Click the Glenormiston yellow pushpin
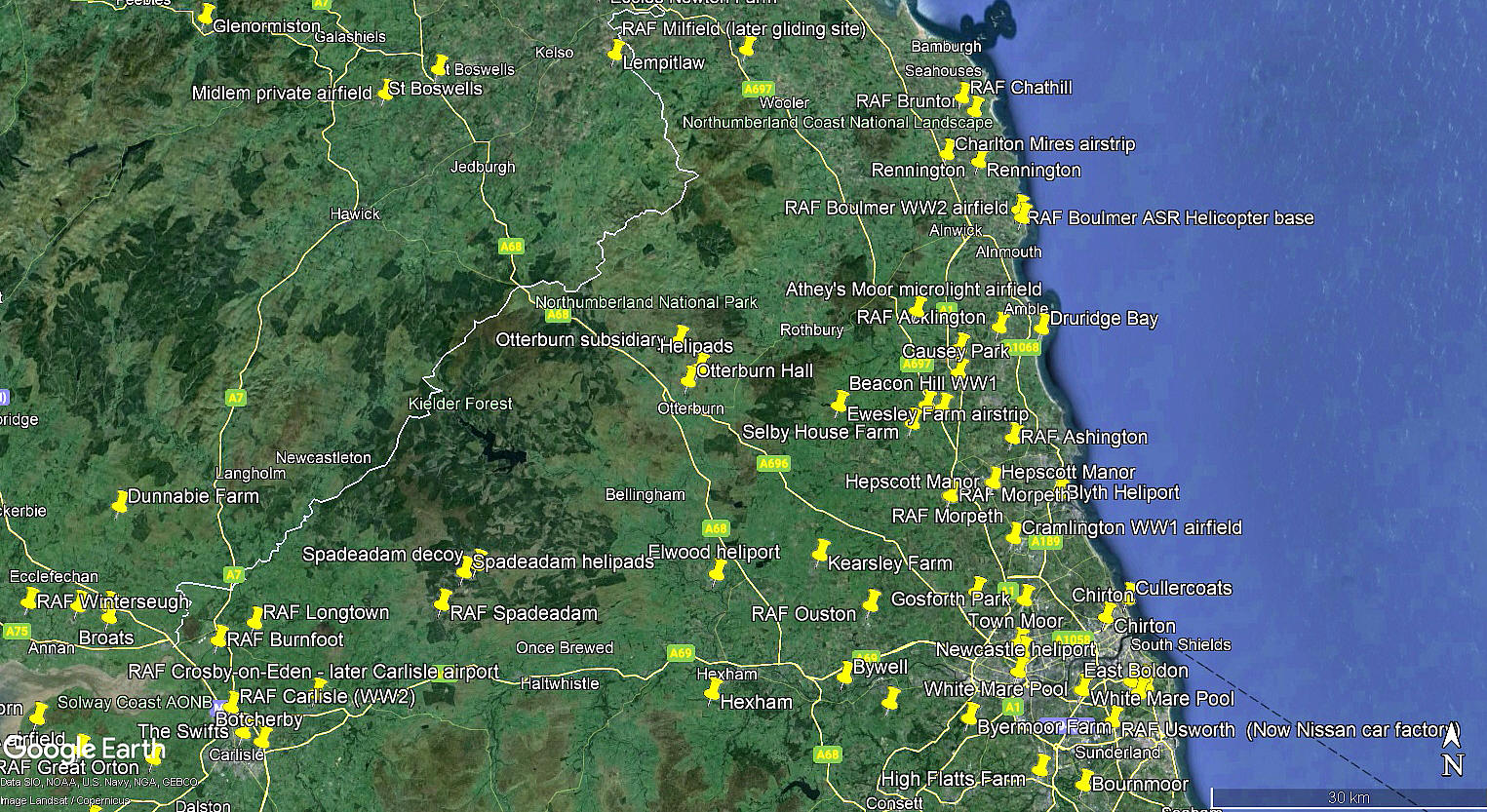1487x812 pixels. pos(206,16)
